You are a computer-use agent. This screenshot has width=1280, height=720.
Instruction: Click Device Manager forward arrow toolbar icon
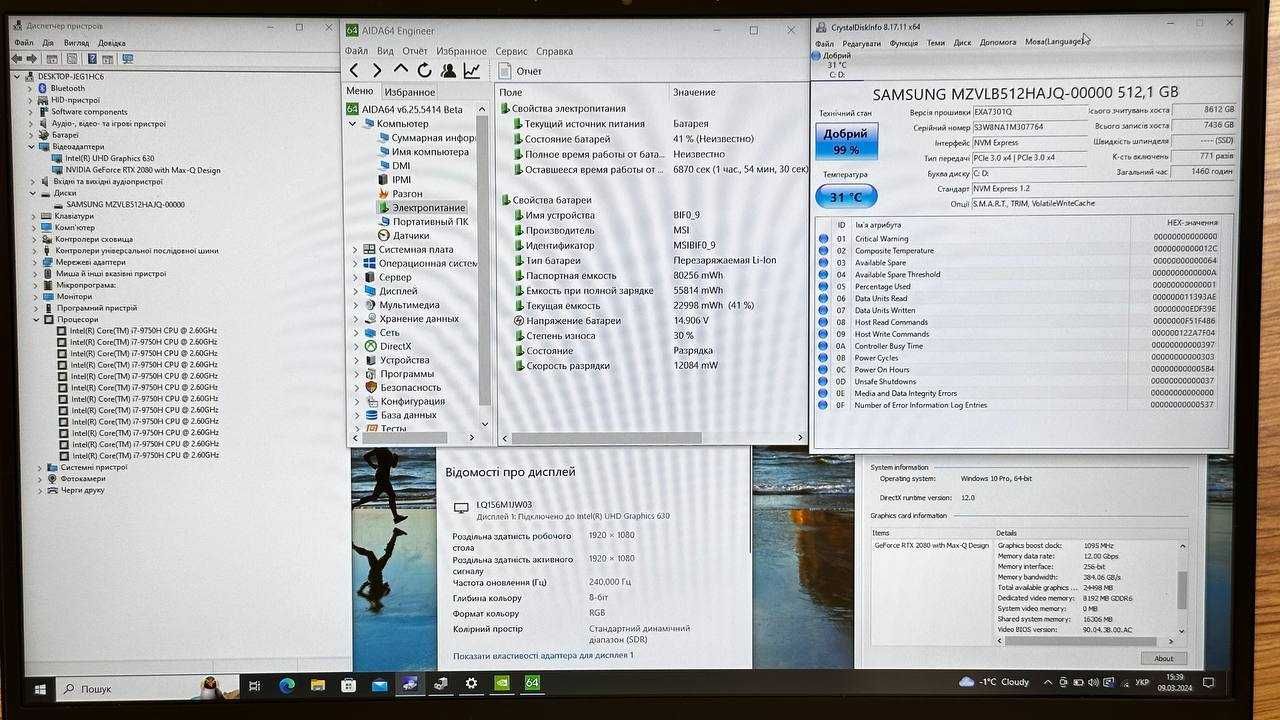click(x=34, y=59)
